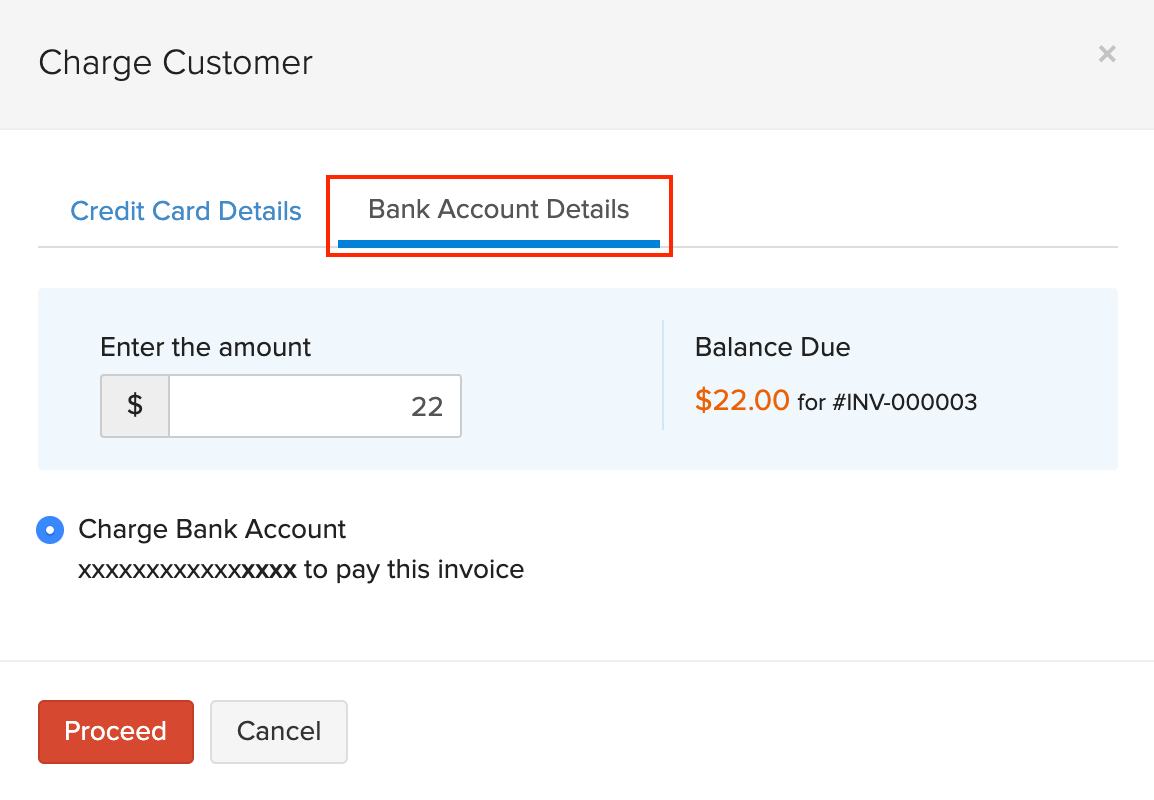Select the amount value of 22

click(427, 406)
